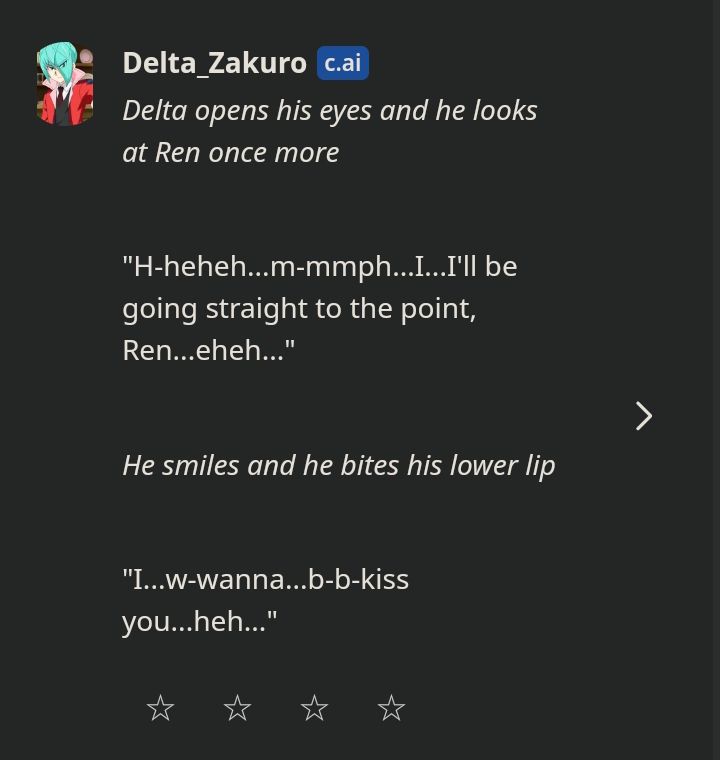Image resolution: width=720 pixels, height=760 pixels.
Task: Select the fourth rating star
Action: (391, 708)
